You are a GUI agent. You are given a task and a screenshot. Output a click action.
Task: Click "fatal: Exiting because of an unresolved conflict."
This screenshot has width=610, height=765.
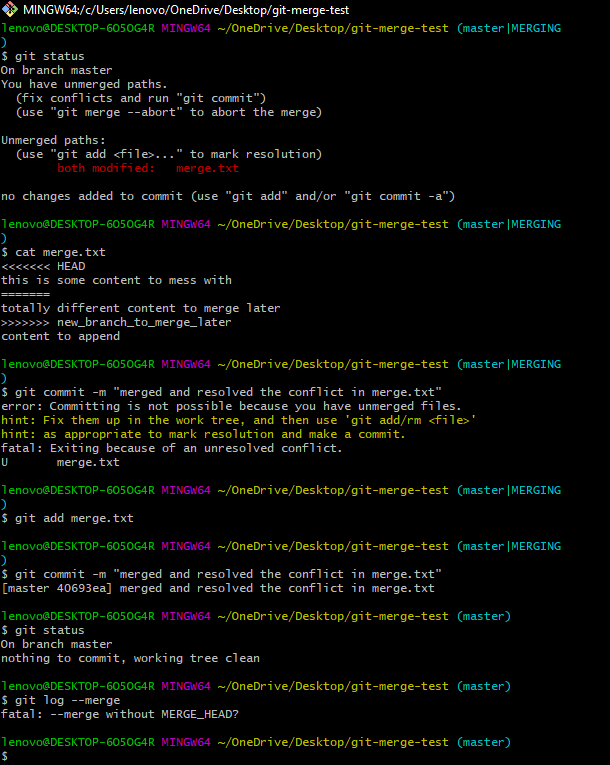[x=172, y=448]
